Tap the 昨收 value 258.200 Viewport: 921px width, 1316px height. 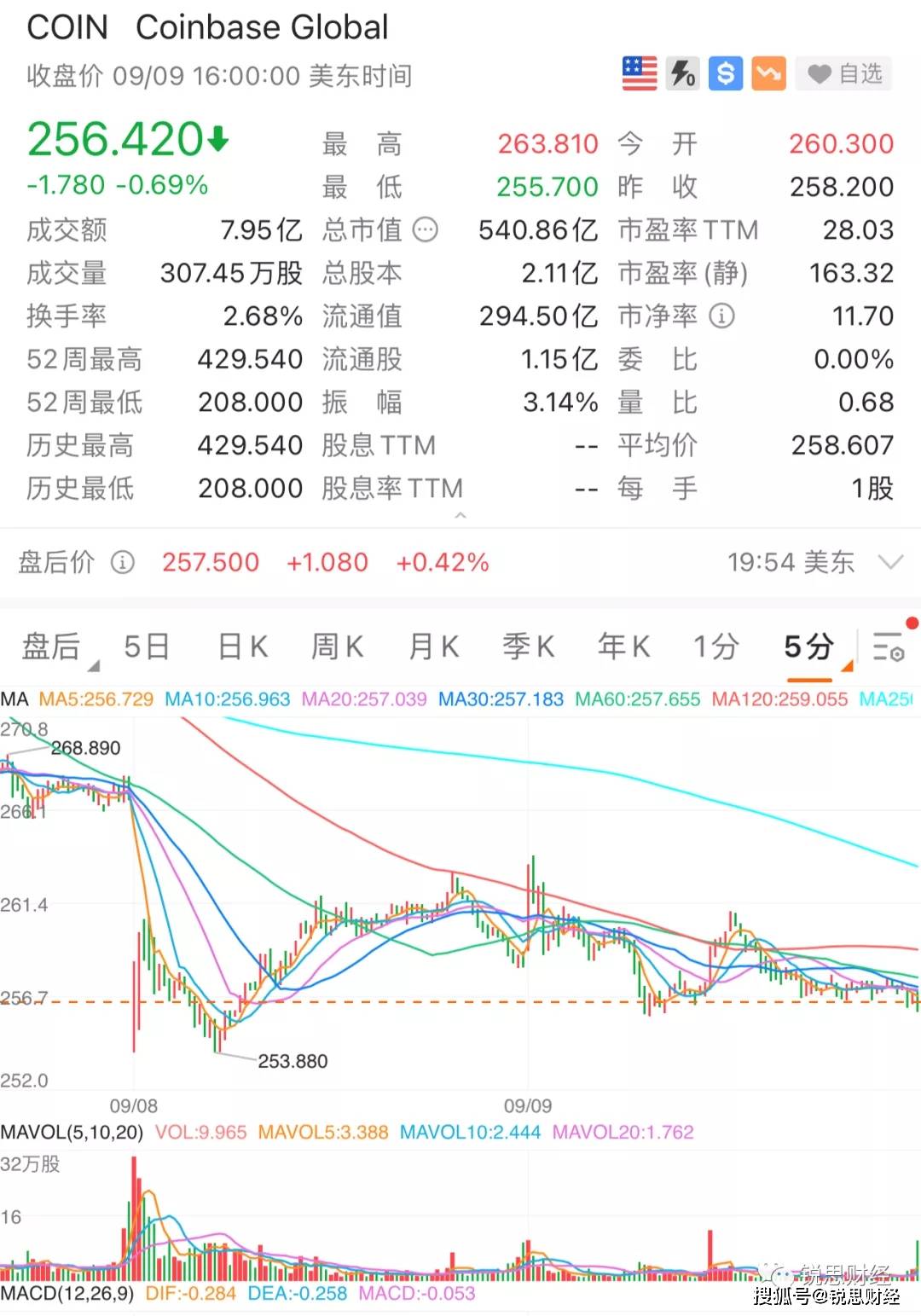coord(842,187)
